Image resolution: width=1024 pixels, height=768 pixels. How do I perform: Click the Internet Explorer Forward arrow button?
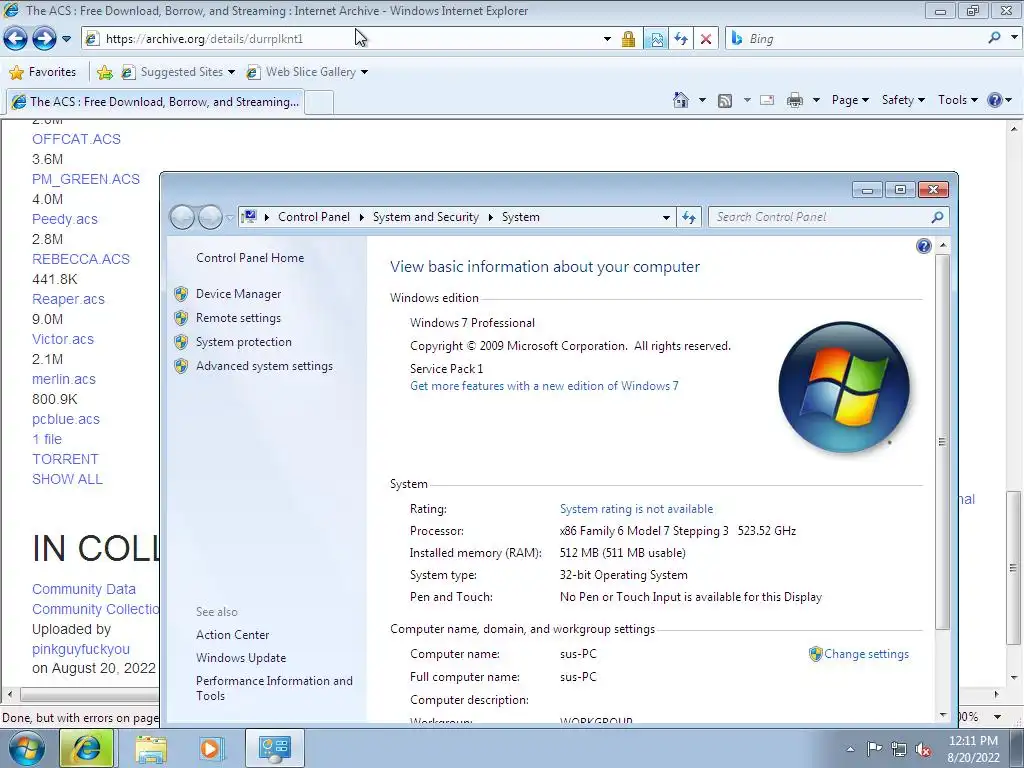click(44, 39)
